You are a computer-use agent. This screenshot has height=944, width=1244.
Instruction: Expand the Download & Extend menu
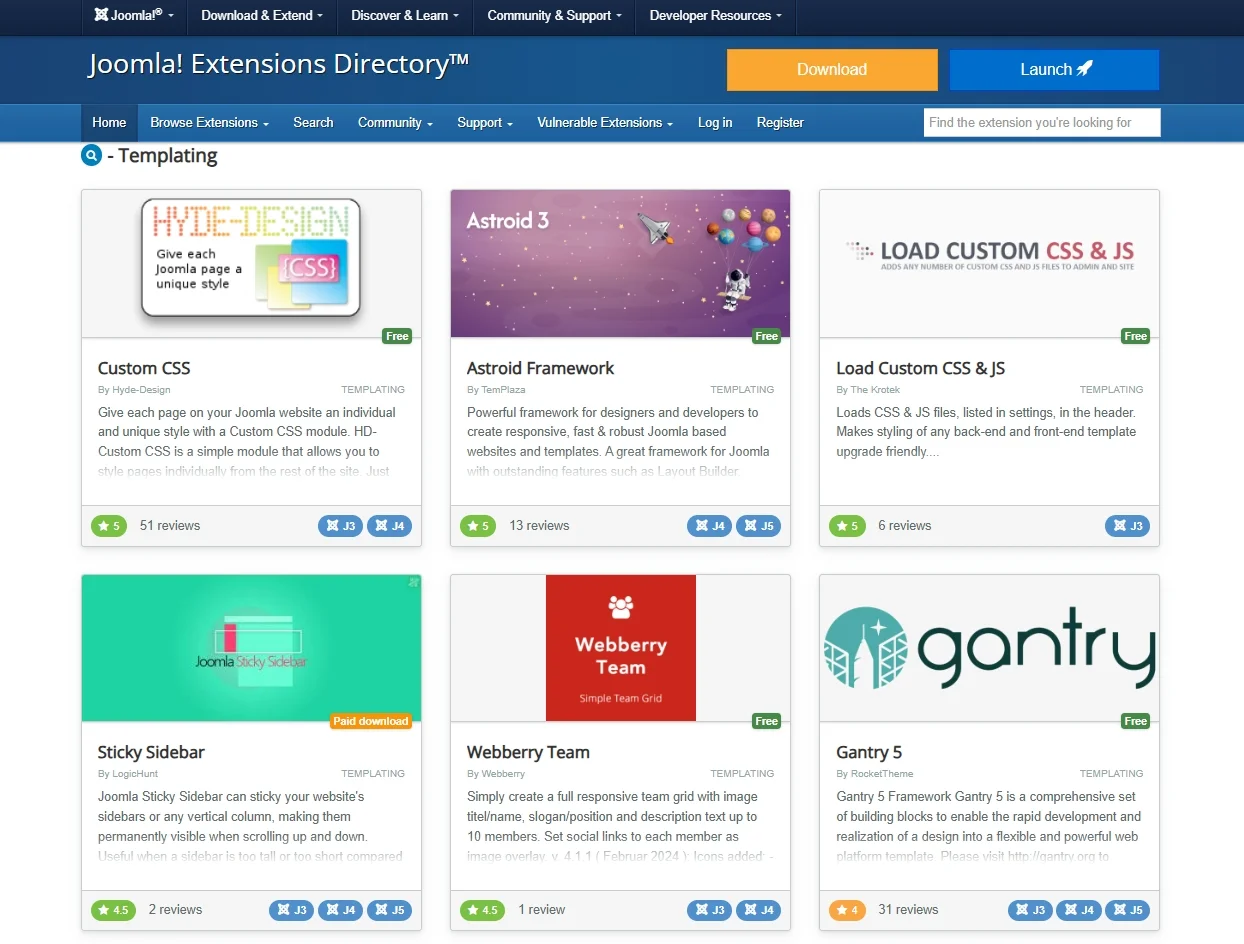tap(262, 16)
